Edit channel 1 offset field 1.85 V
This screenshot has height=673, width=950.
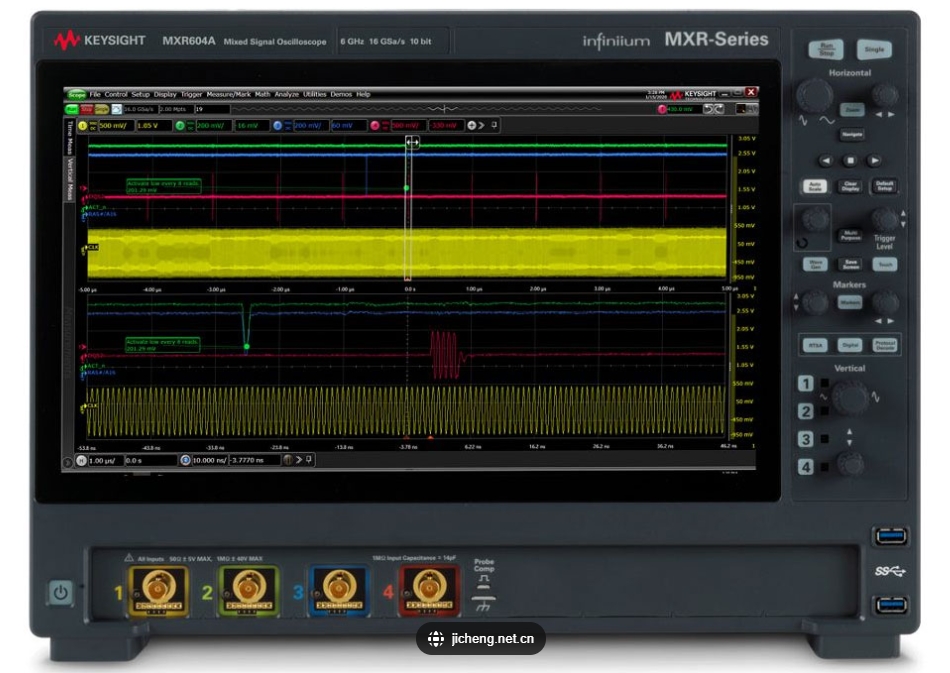point(154,125)
